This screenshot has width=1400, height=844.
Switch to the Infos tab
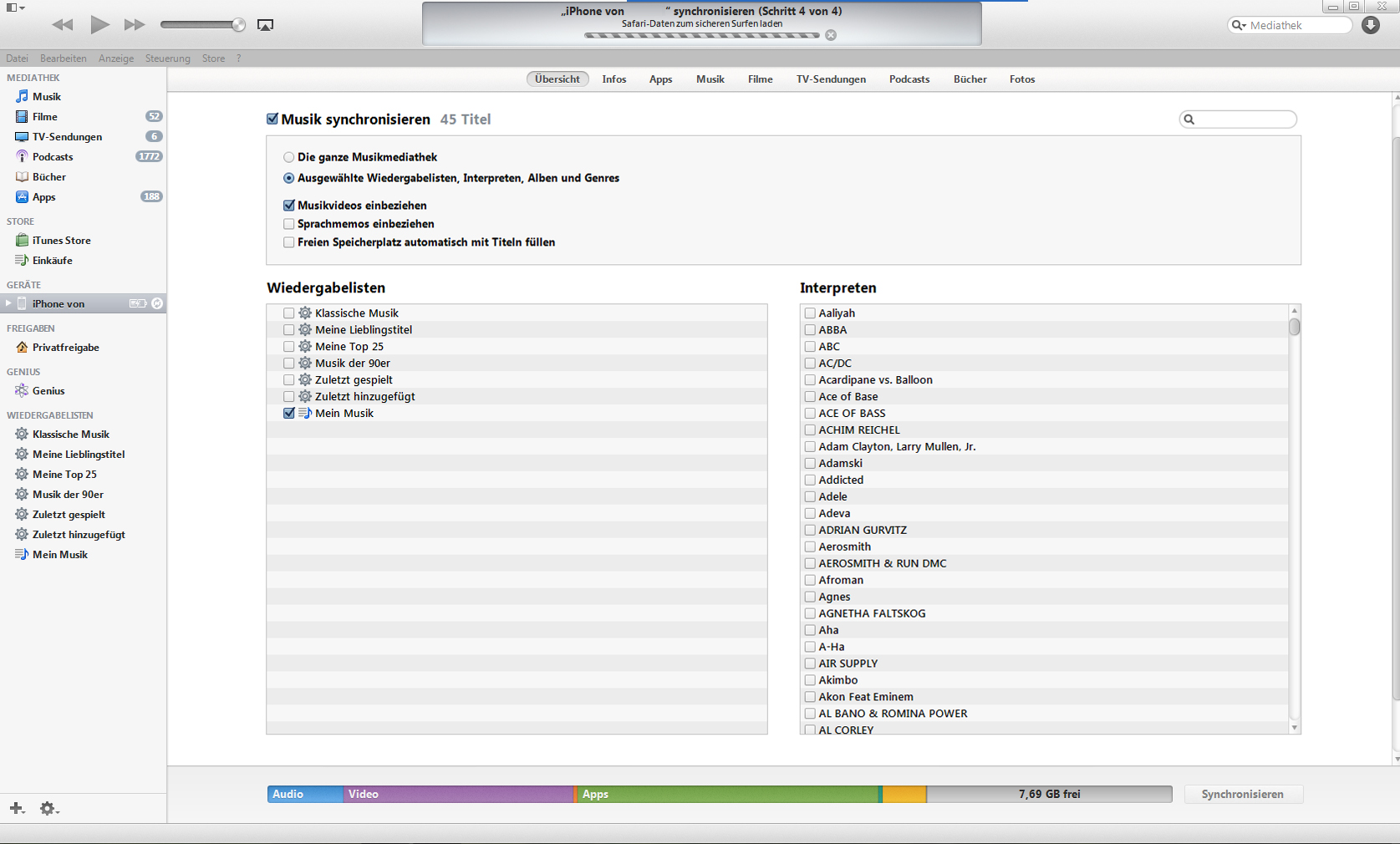coord(614,79)
